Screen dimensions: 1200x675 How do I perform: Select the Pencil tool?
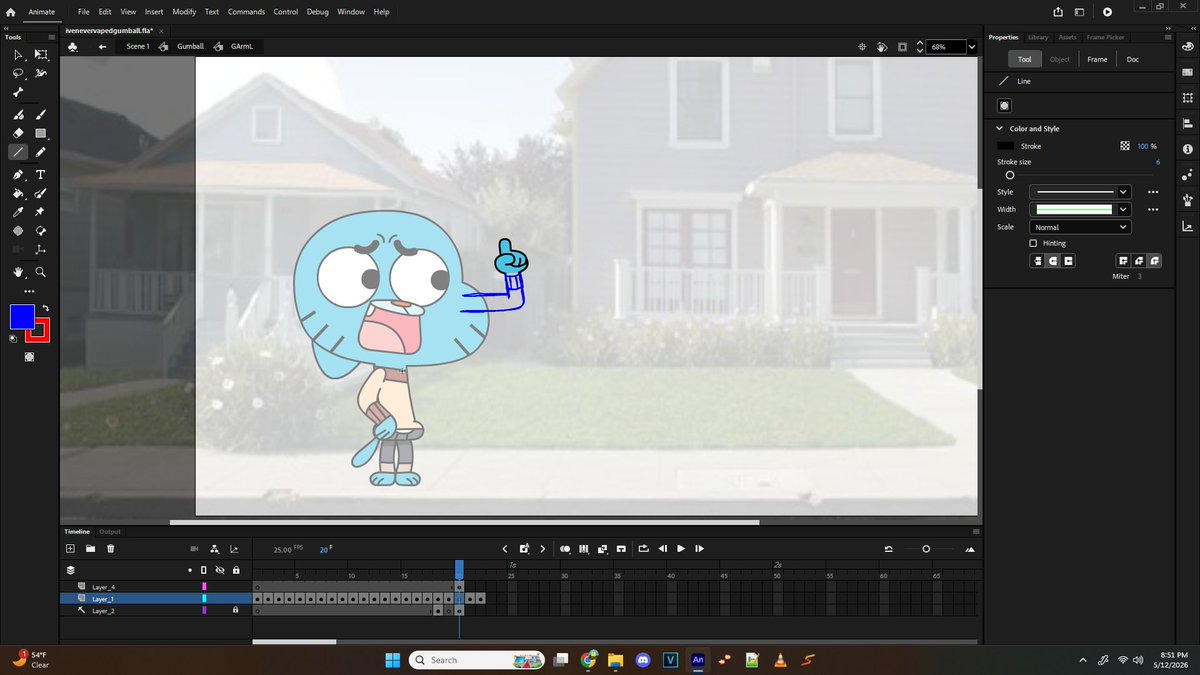[x=41, y=152]
